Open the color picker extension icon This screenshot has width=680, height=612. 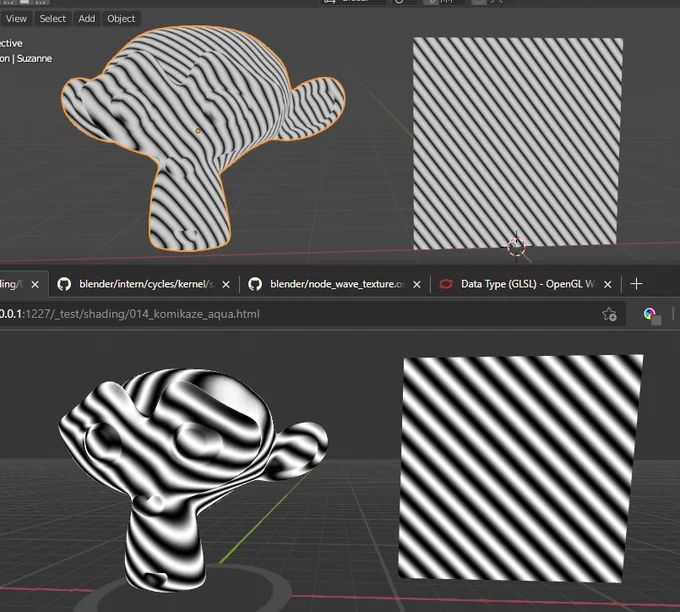coord(652,315)
